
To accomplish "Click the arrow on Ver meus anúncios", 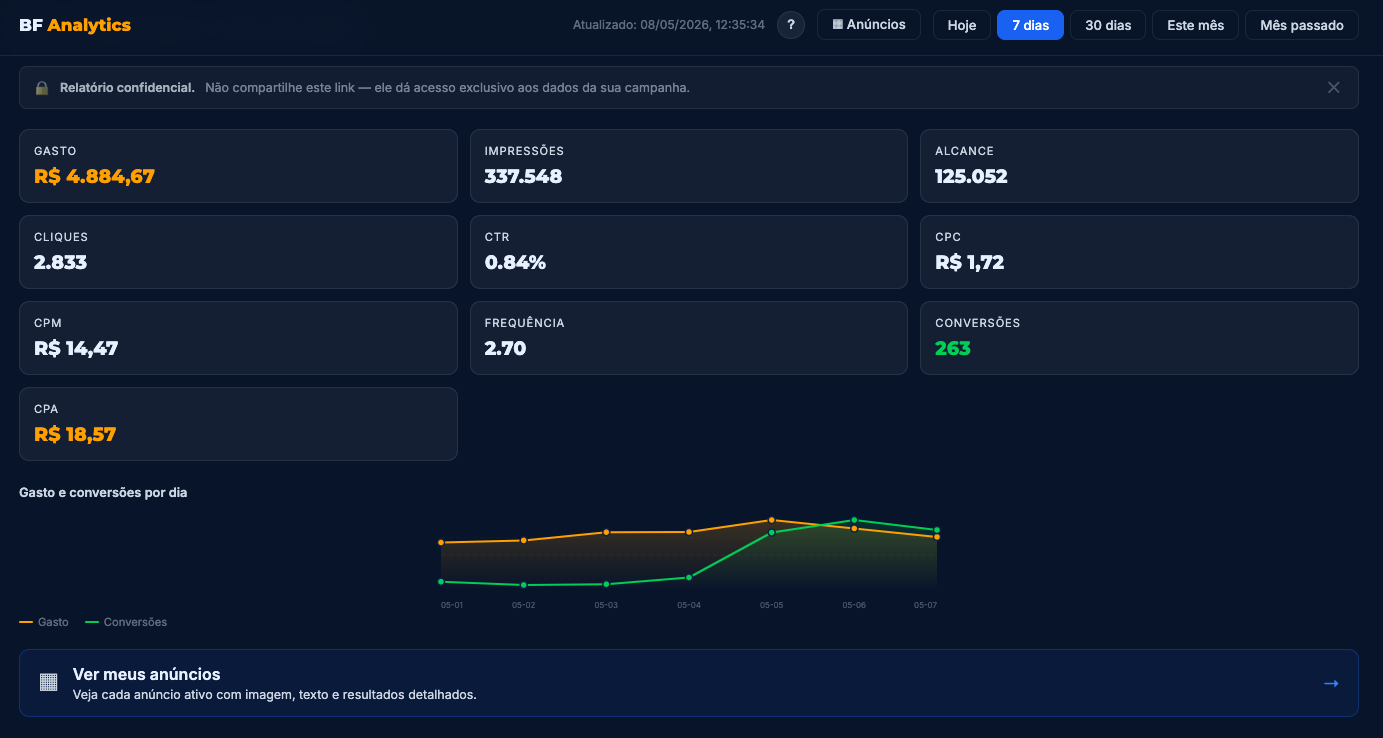I will [1331, 684].
